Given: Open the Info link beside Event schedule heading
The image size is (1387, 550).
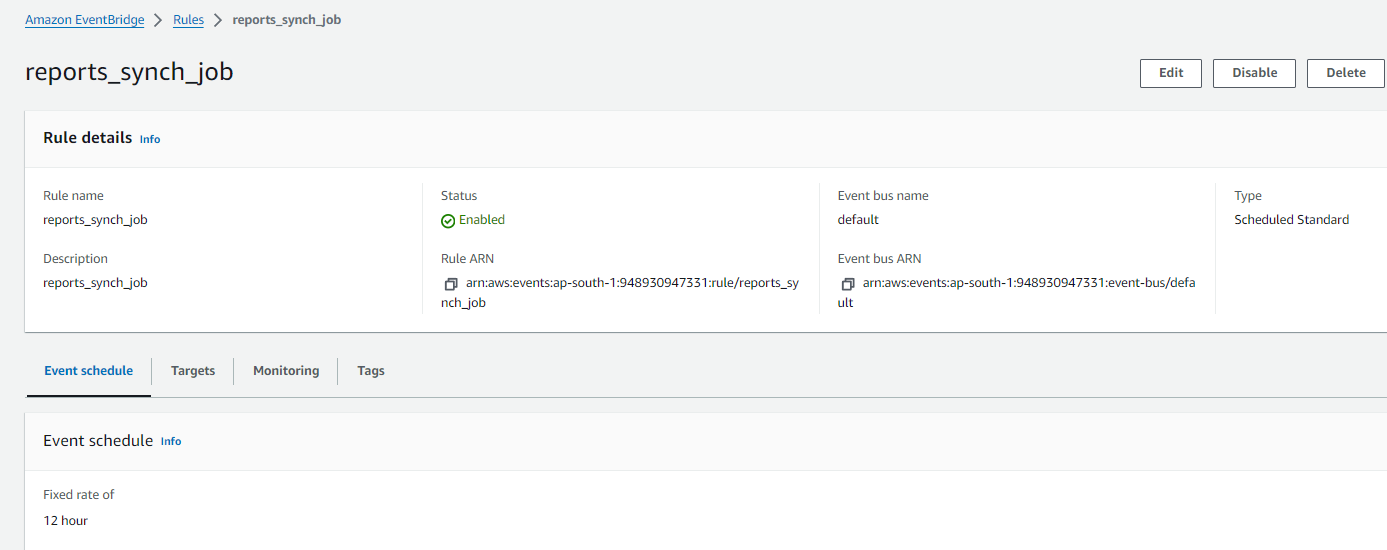Looking at the screenshot, I should pyautogui.click(x=171, y=442).
